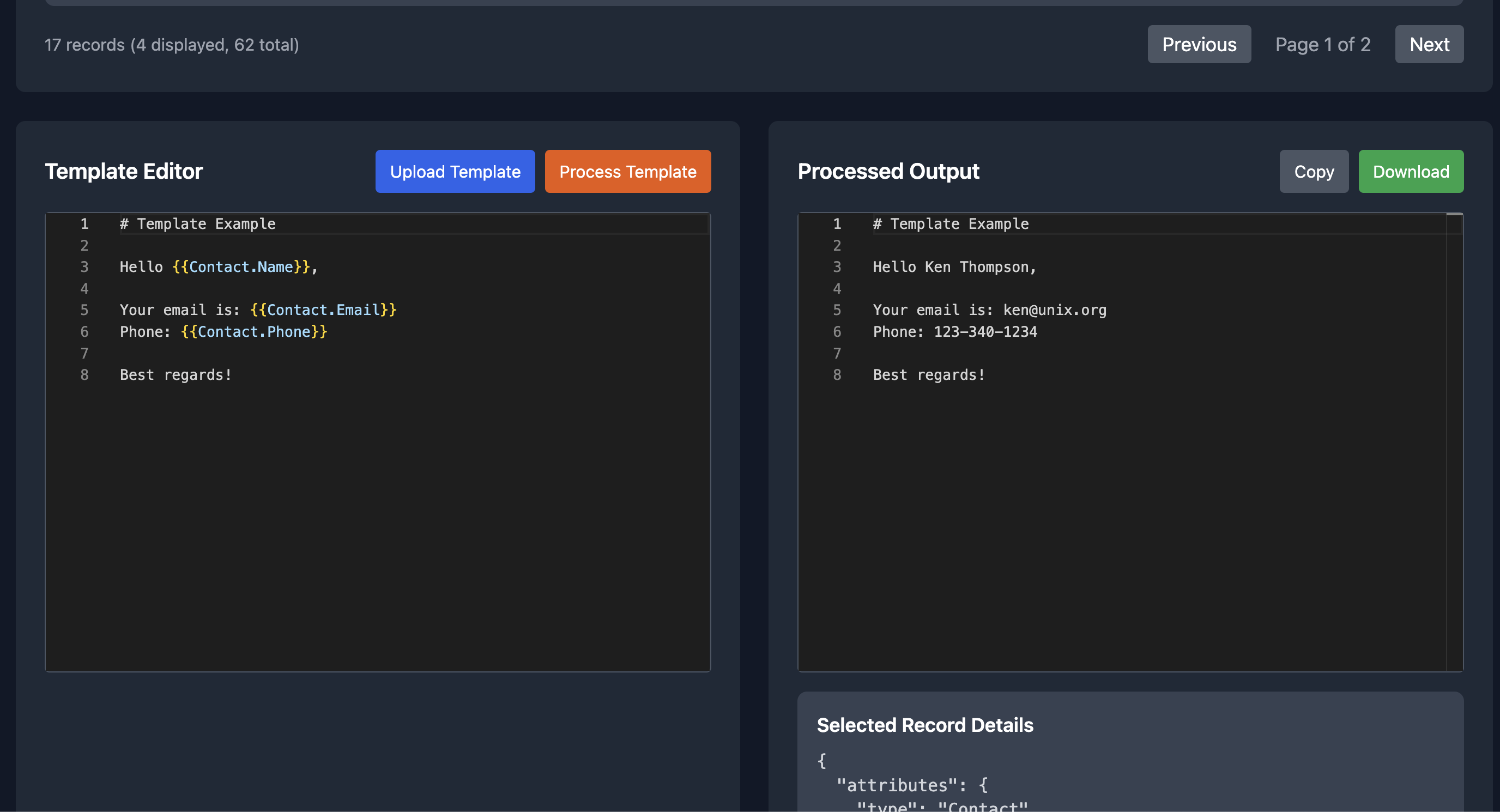This screenshot has width=1500, height=812.
Task: Click line number 1 in Template Editor
Action: [84, 224]
